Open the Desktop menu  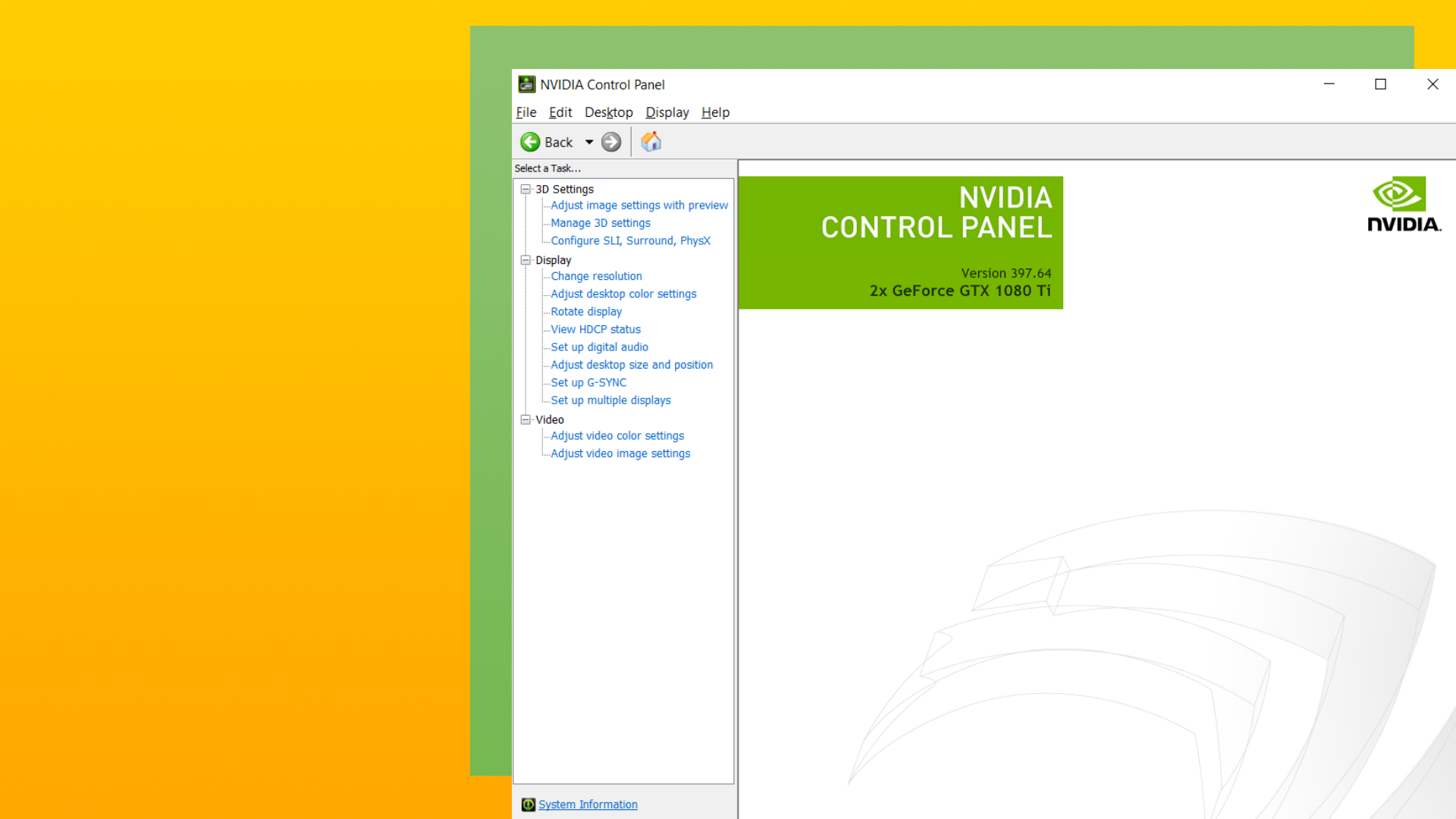(x=609, y=112)
